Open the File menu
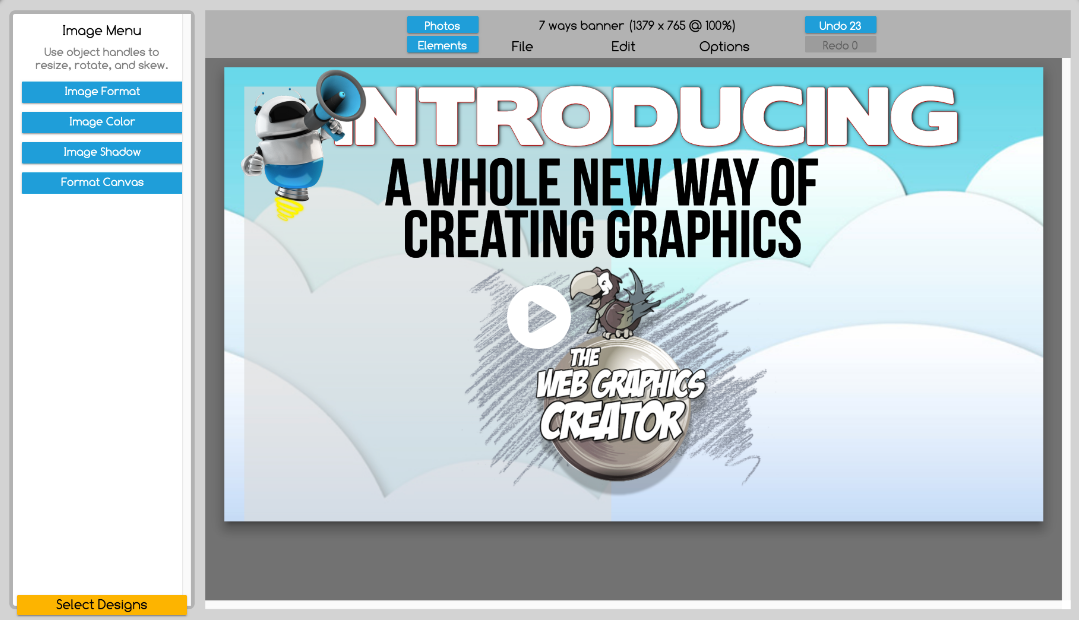Viewport: 1079px width, 620px height. click(521, 46)
